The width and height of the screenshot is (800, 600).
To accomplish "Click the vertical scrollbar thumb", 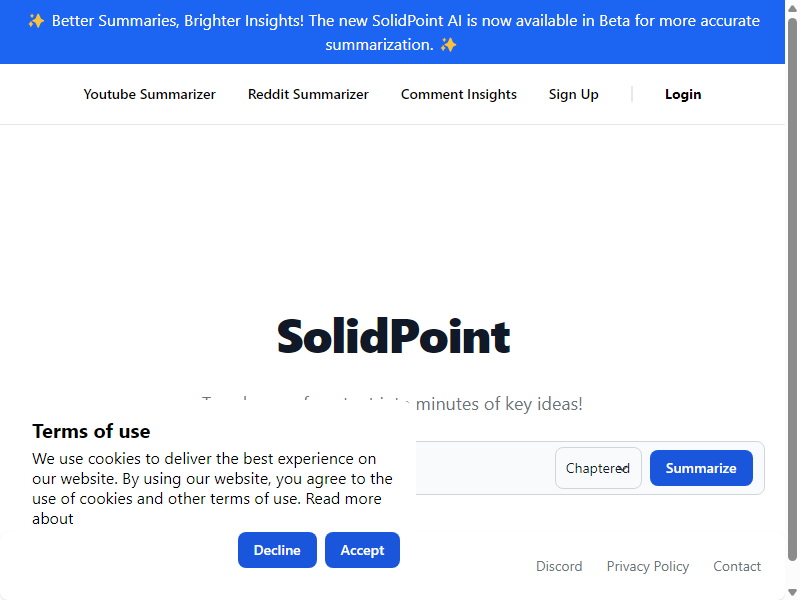I will click(792, 289).
